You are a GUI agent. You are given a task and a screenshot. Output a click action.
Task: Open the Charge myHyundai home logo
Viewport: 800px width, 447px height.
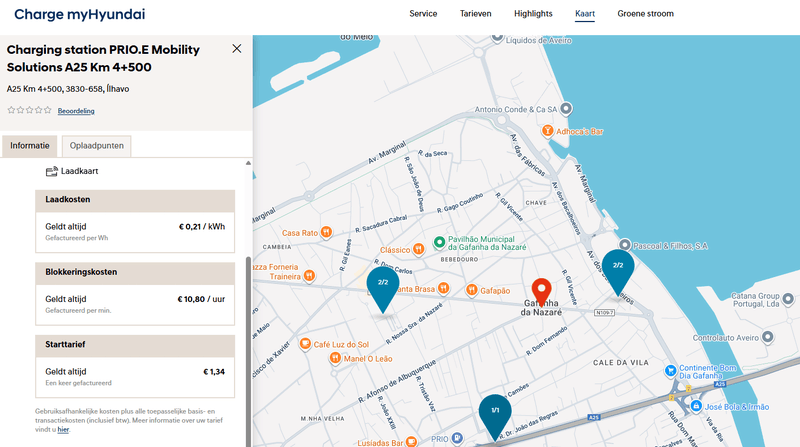80,14
